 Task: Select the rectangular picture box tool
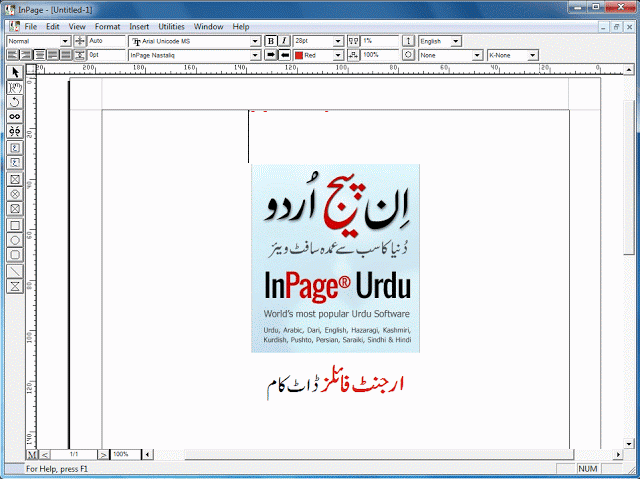click(15, 179)
